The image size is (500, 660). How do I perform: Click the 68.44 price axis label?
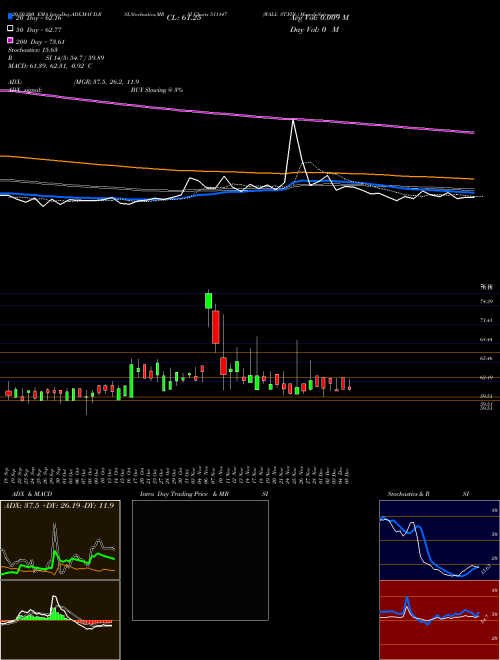coord(487,339)
